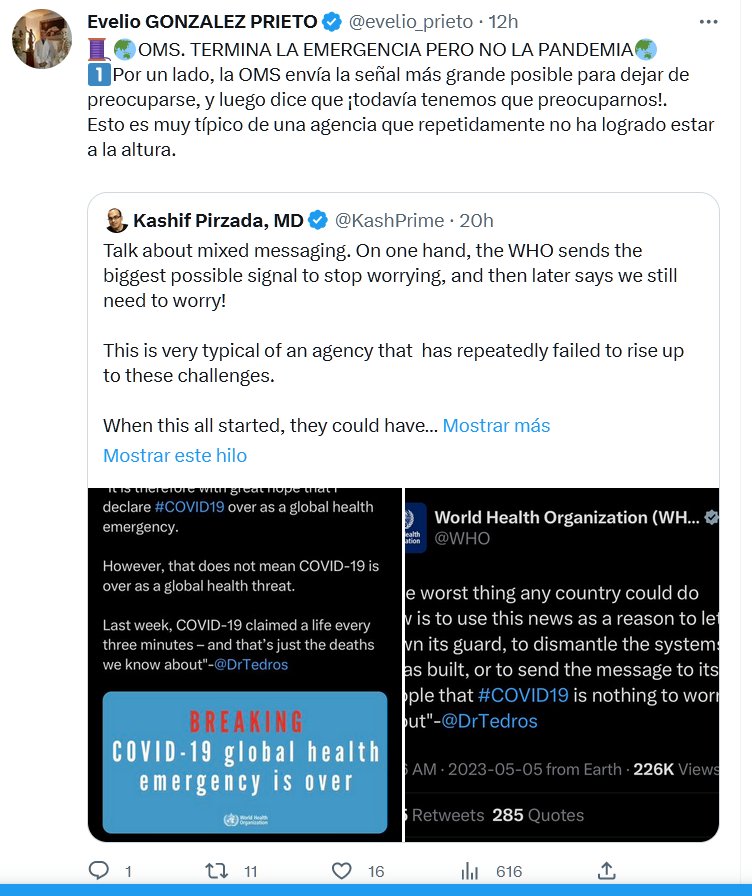Open the left WHO tweet screenshot
Screen dimensions: 752x896
(244, 662)
